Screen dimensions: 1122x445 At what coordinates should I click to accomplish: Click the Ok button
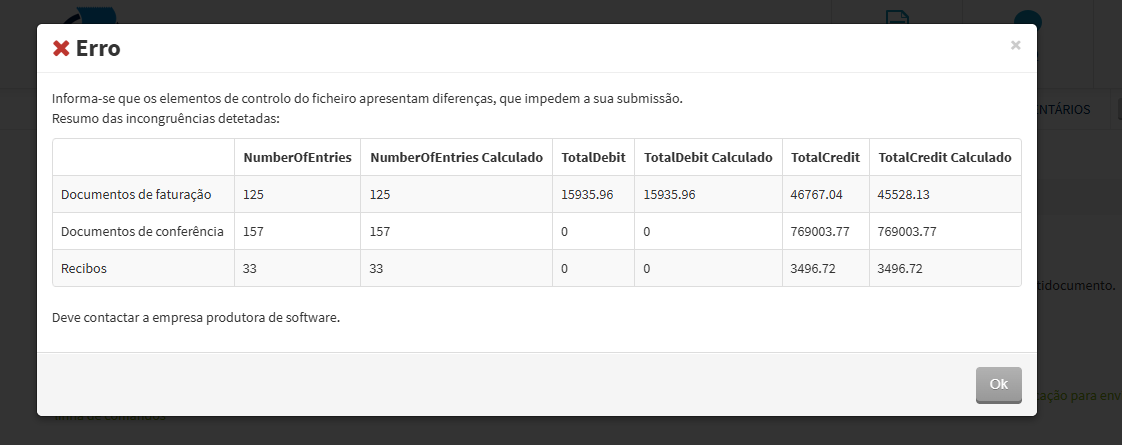coord(998,385)
